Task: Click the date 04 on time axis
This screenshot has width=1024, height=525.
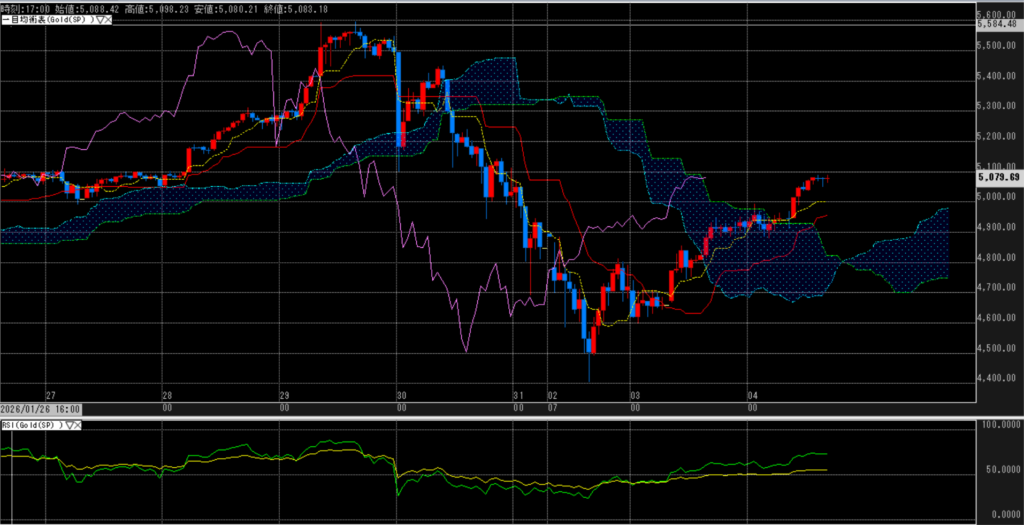Action: coord(752,395)
